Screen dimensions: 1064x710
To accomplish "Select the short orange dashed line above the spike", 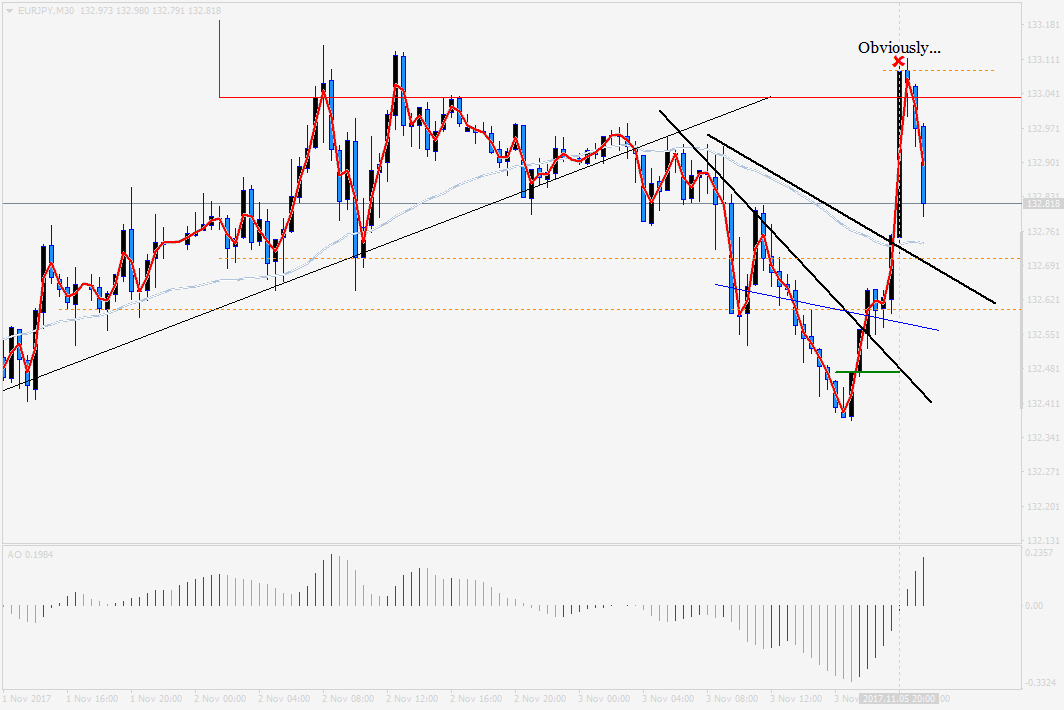I will [x=950, y=70].
